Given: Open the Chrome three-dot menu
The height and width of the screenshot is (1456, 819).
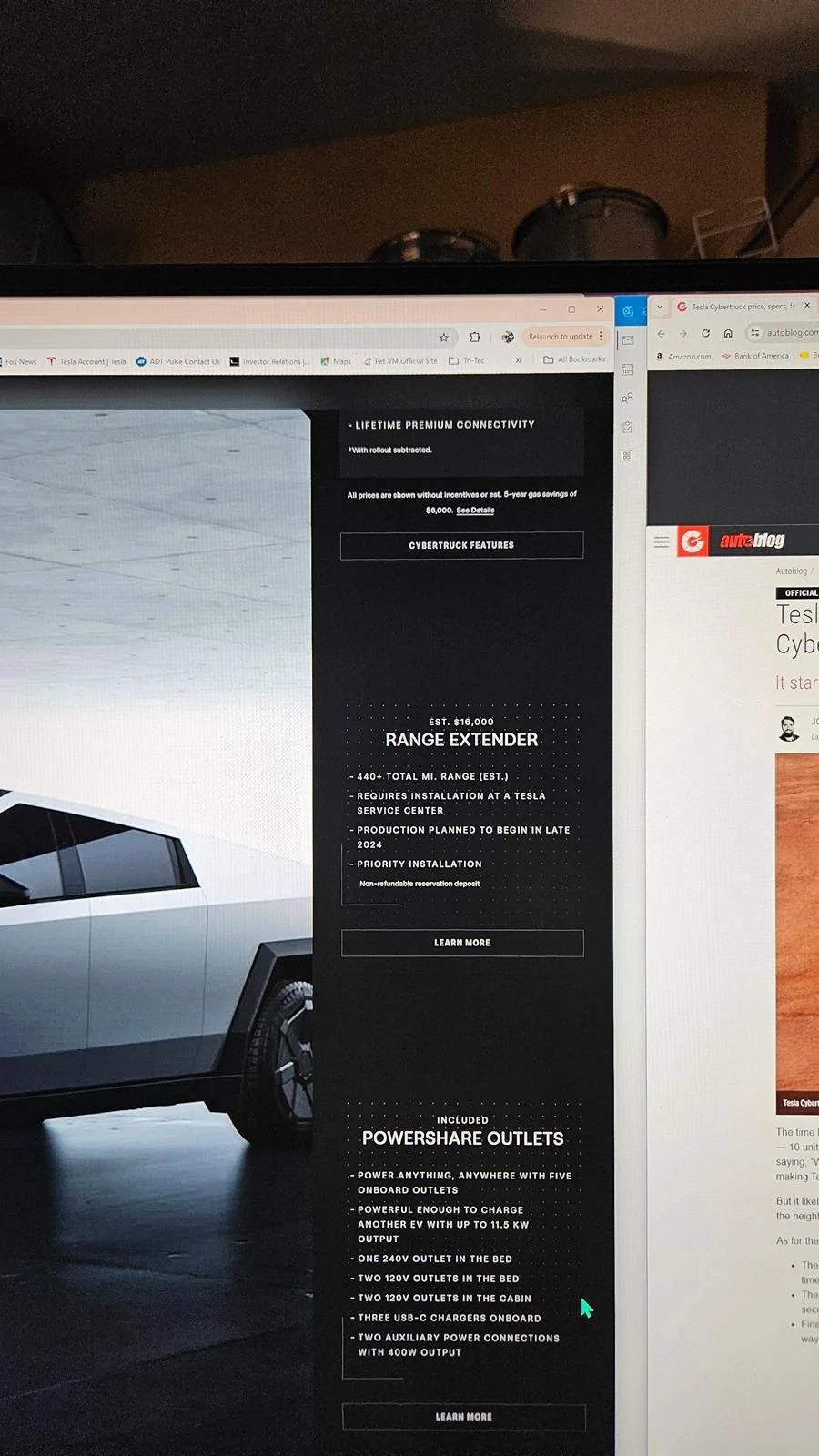Looking at the screenshot, I should [x=601, y=337].
